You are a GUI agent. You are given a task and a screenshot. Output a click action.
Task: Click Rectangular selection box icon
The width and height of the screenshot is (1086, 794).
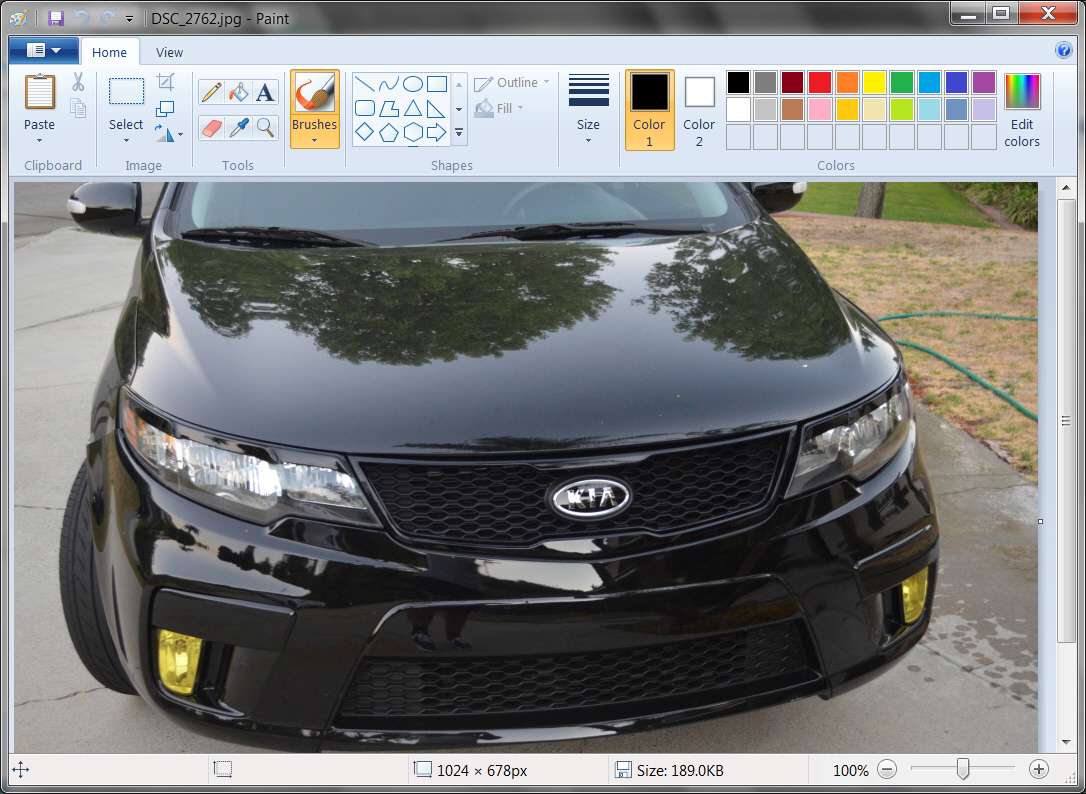tap(126, 91)
